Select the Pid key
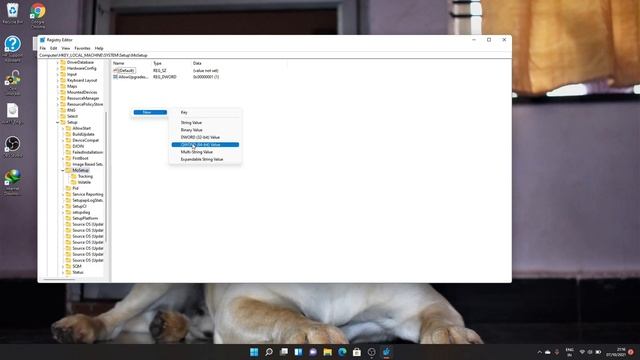 point(75,188)
